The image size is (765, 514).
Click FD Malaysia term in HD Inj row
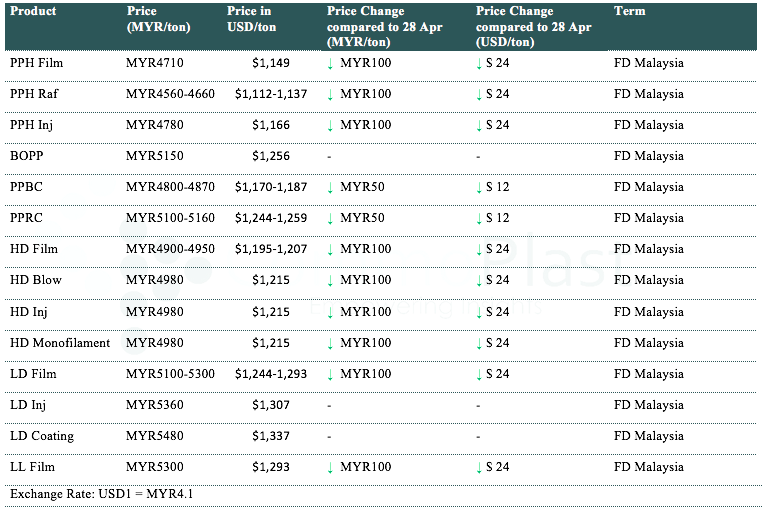[x=648, y=312]
